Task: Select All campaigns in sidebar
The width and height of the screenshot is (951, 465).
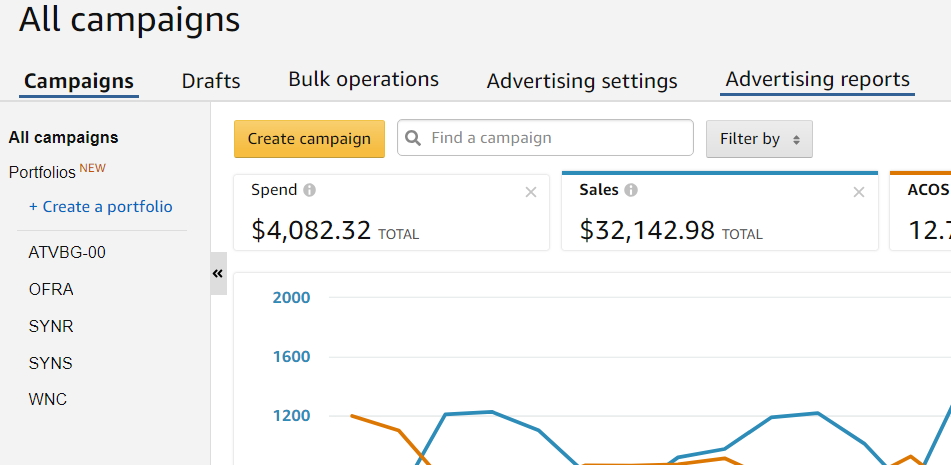Action: pos(63,138)
